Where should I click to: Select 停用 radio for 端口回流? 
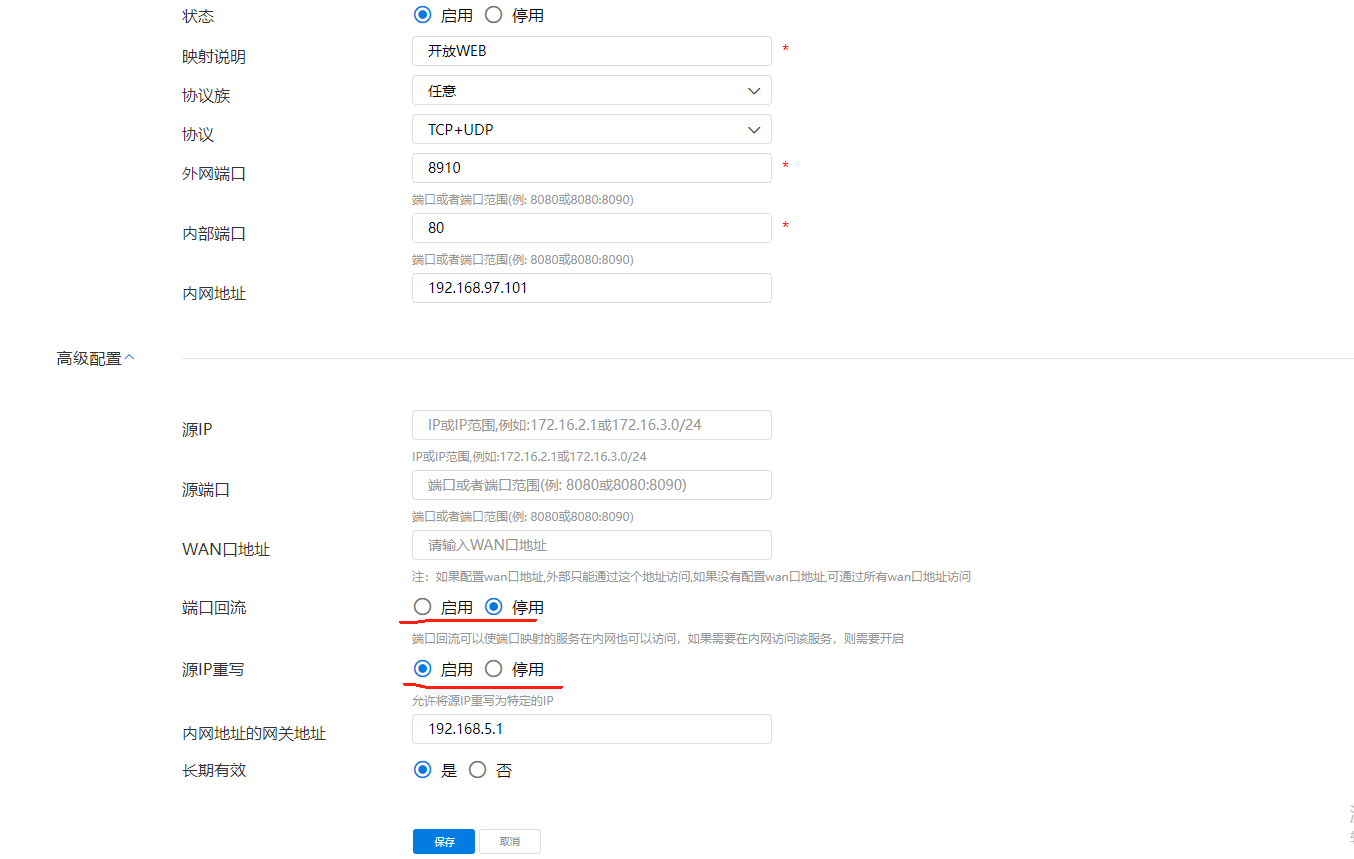494,607
